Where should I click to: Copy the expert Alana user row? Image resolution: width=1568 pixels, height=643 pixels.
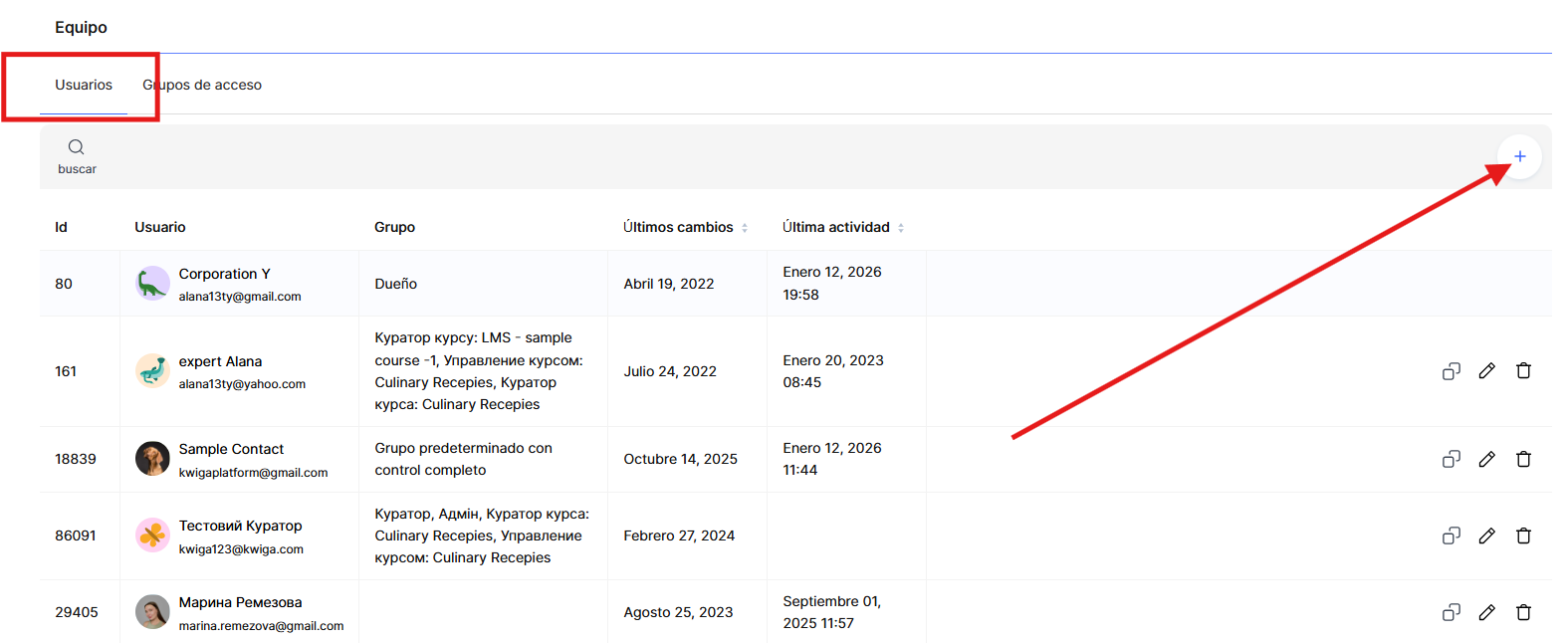(x=1451, y=371)
